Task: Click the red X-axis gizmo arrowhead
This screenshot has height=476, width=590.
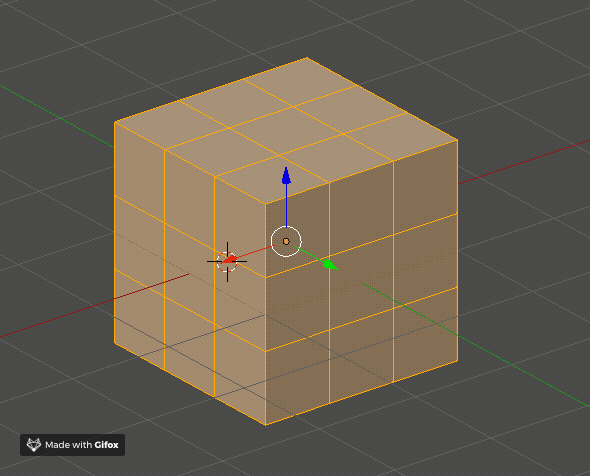Action: [229, 260]
